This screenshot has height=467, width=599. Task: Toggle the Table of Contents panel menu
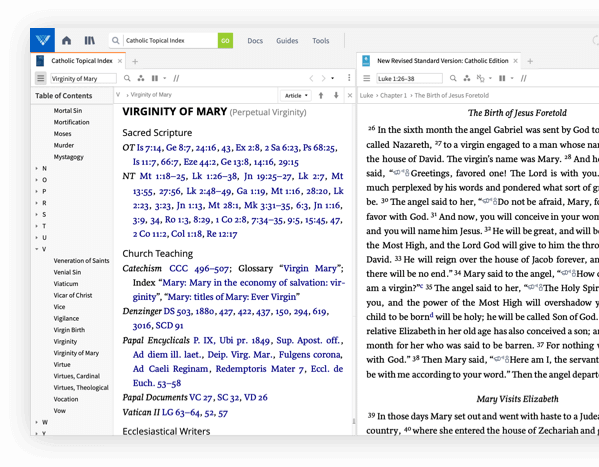[40, 78]
